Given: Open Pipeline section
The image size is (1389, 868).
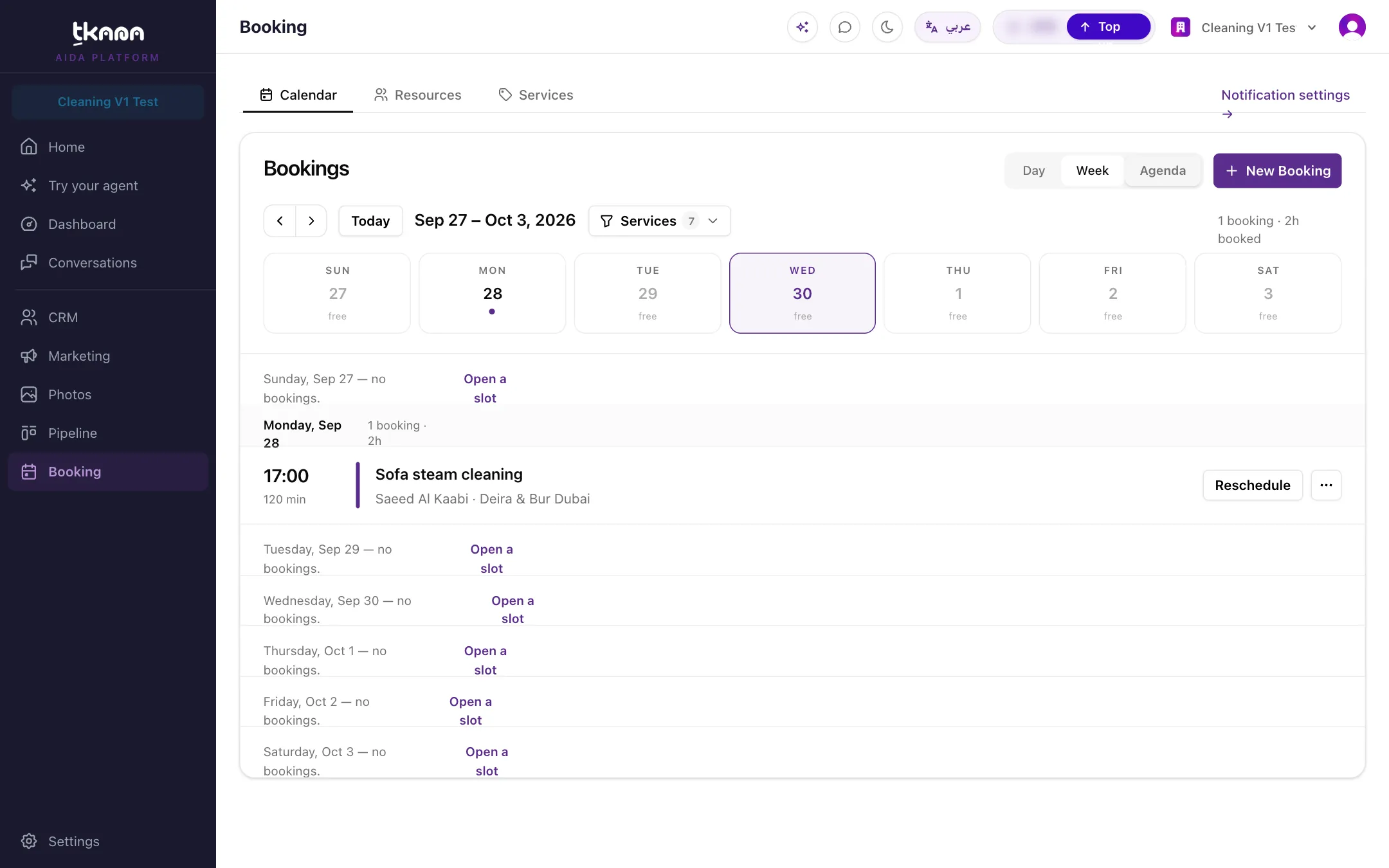Looking at the screenshot, I should [108, 433].
